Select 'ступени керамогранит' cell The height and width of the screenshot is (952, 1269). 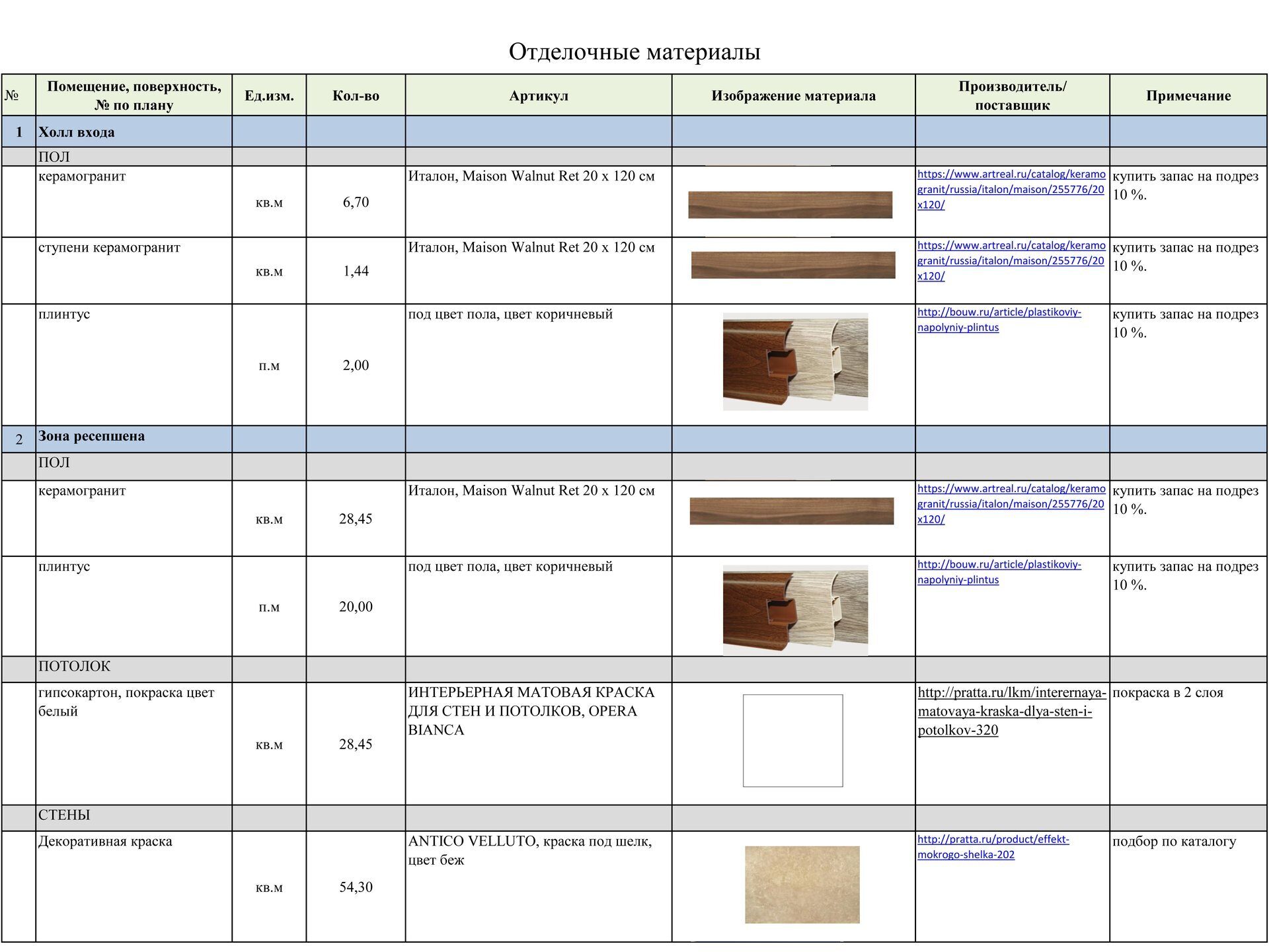[134, 271]
